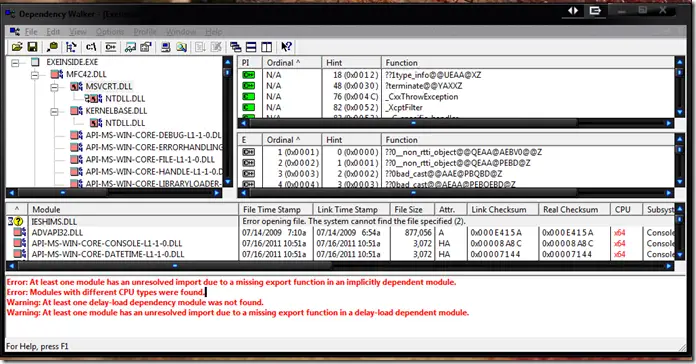Click the Start Profiling toolbar icon

200,47
